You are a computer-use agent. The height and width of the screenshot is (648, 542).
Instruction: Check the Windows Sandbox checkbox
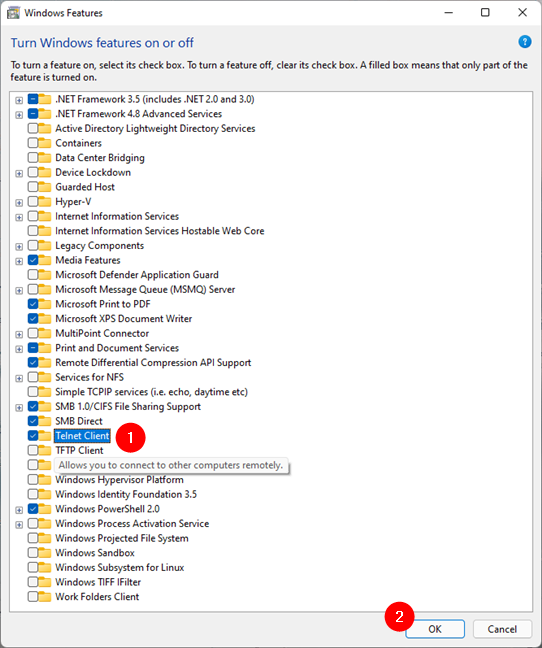33,553
